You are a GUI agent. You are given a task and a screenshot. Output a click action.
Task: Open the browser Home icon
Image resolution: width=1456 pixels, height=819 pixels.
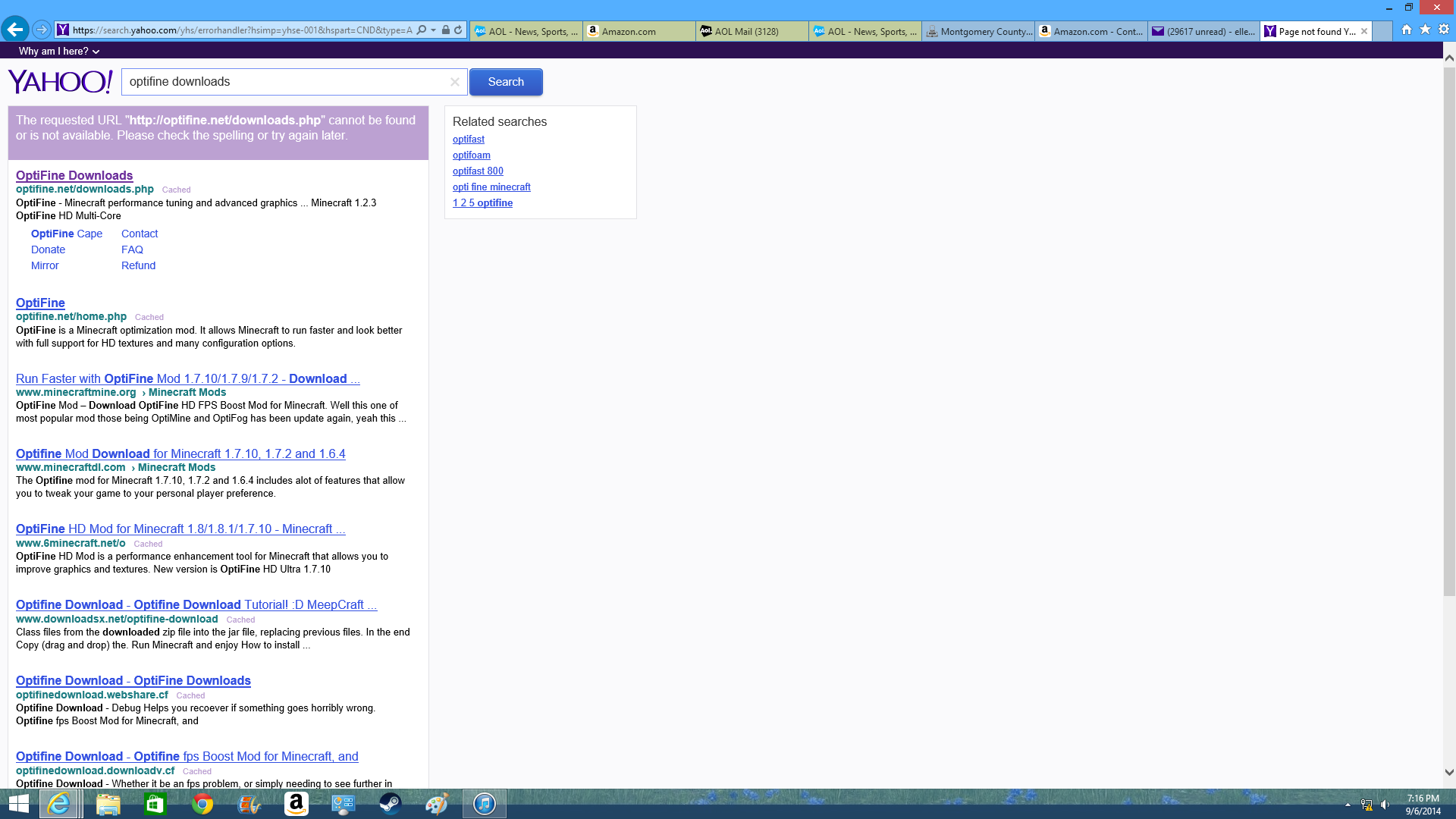1407,30
